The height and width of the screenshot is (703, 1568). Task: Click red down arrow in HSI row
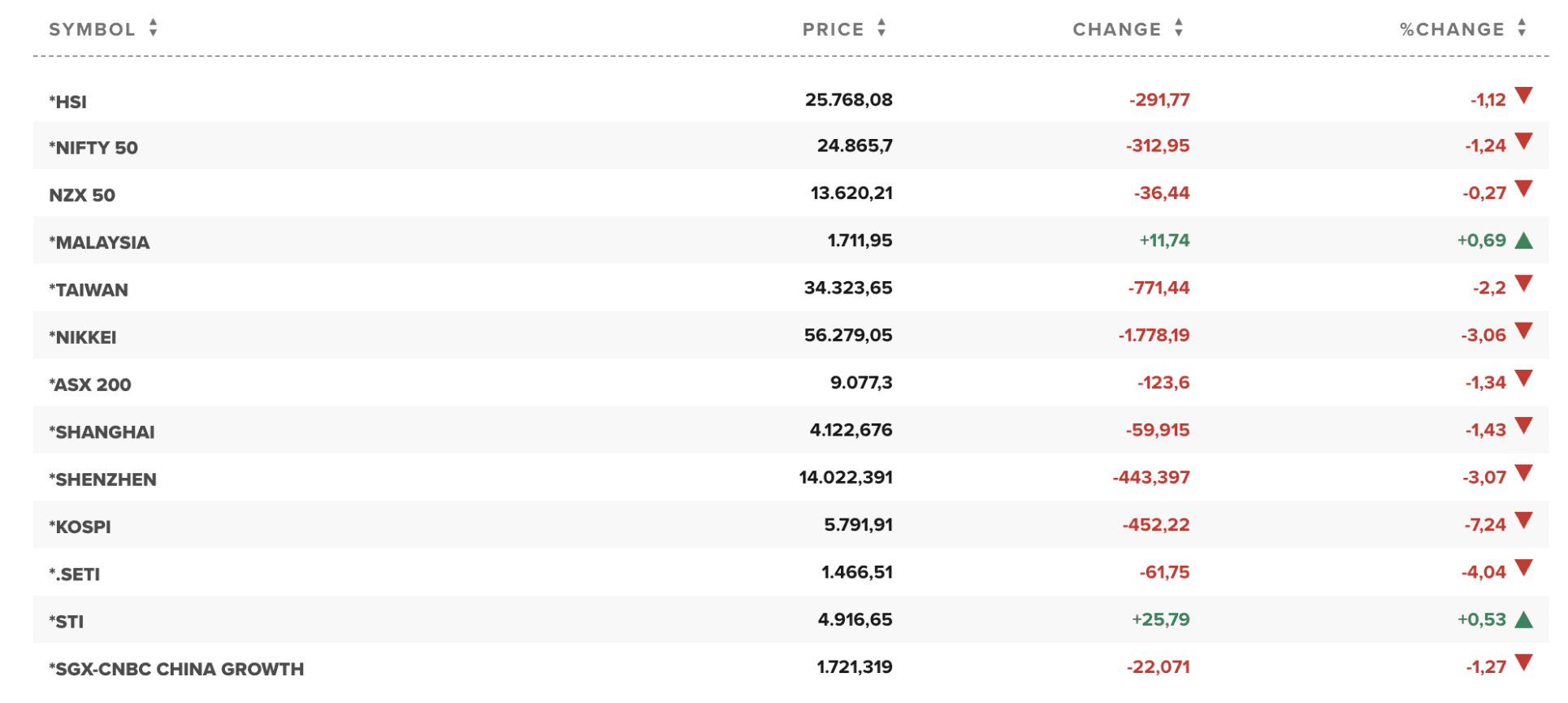click(1524, 96)
